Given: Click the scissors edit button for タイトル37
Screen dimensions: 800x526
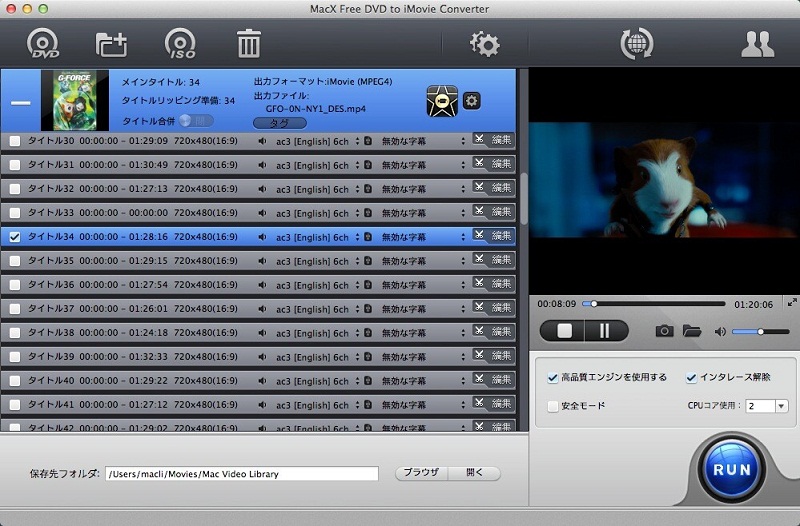Looking at the screenshot, I should 493,308.
